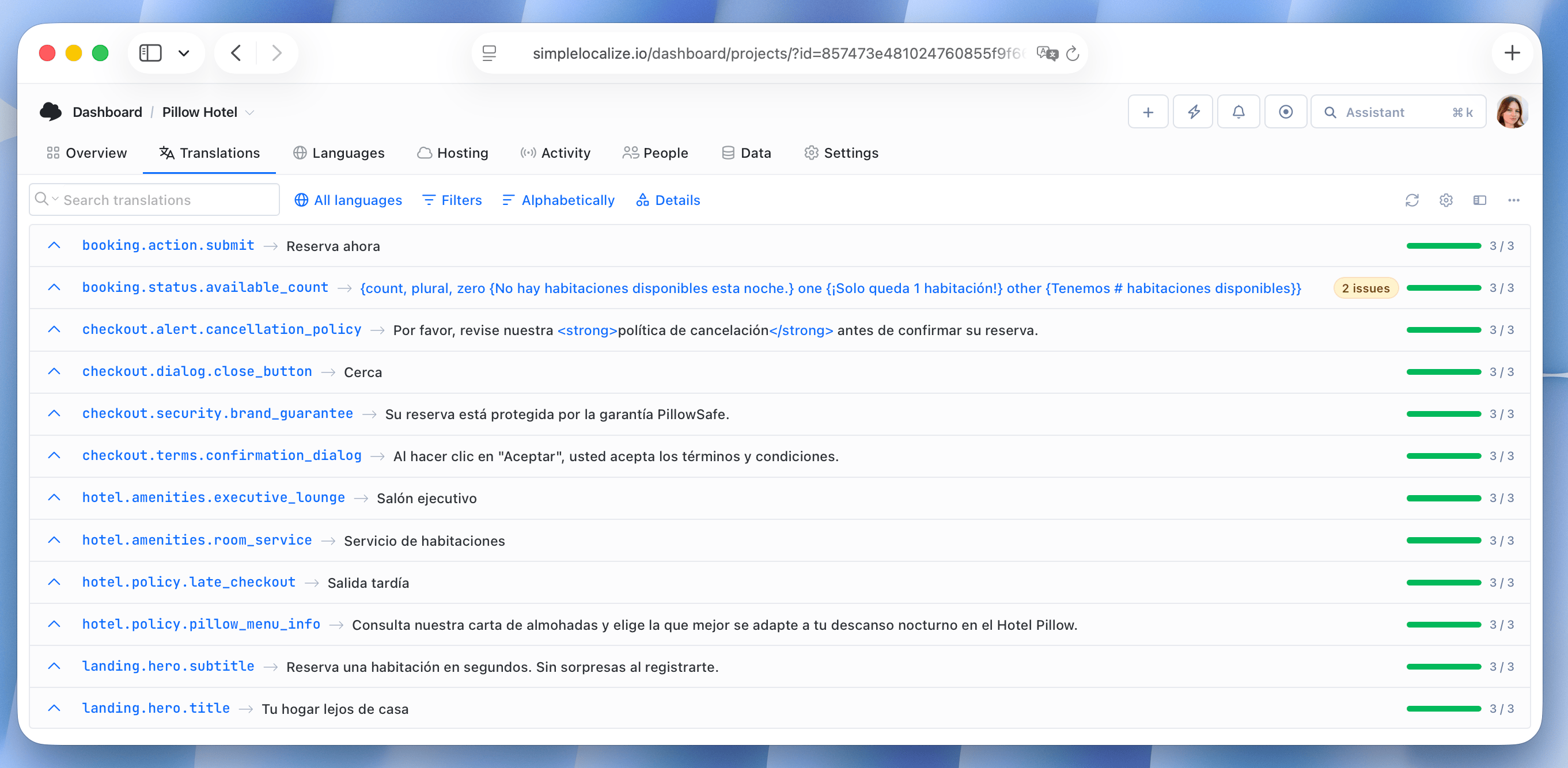Go back in browser history
The width and height of the screenshot is (1568, 768).
pyautogui.click(x=236, y=54)
